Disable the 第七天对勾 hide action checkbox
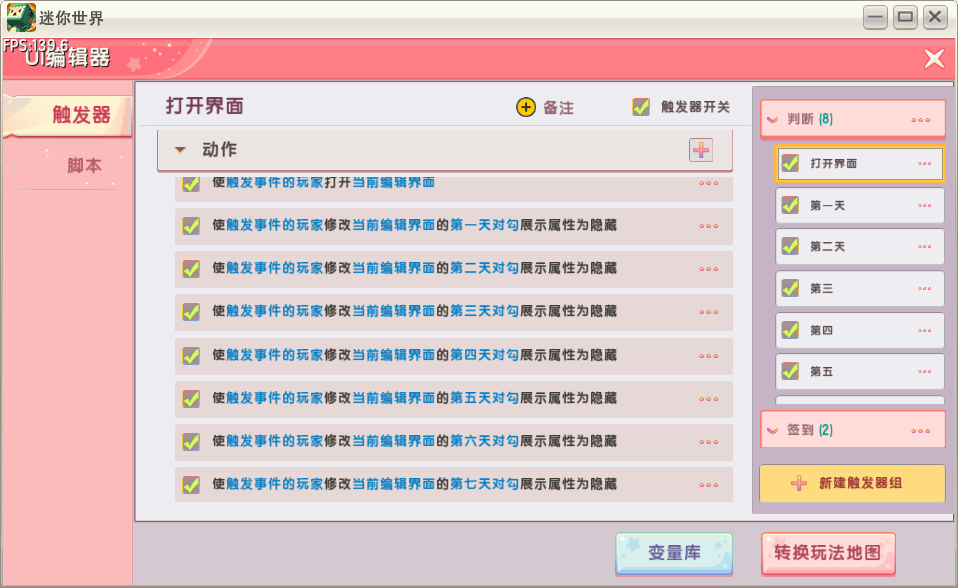This screenshot has height=588, width=958. click(x=191, y=485)
